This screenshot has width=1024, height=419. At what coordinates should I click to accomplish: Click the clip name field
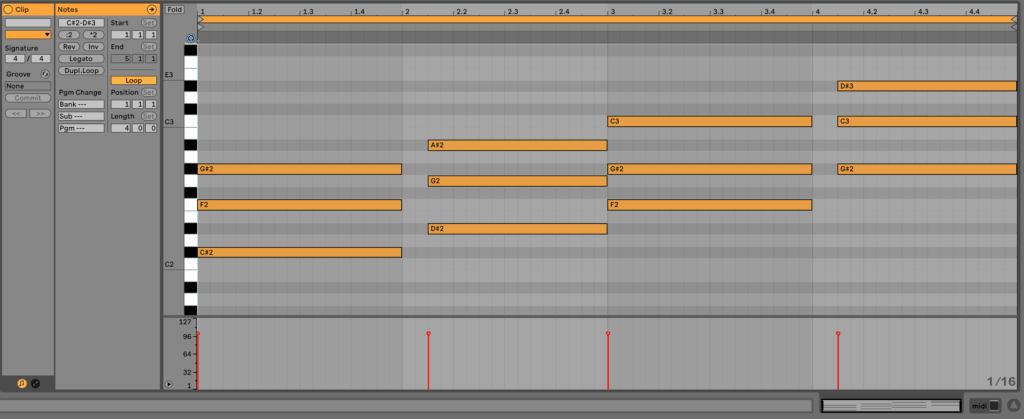(x=28, y=23)
